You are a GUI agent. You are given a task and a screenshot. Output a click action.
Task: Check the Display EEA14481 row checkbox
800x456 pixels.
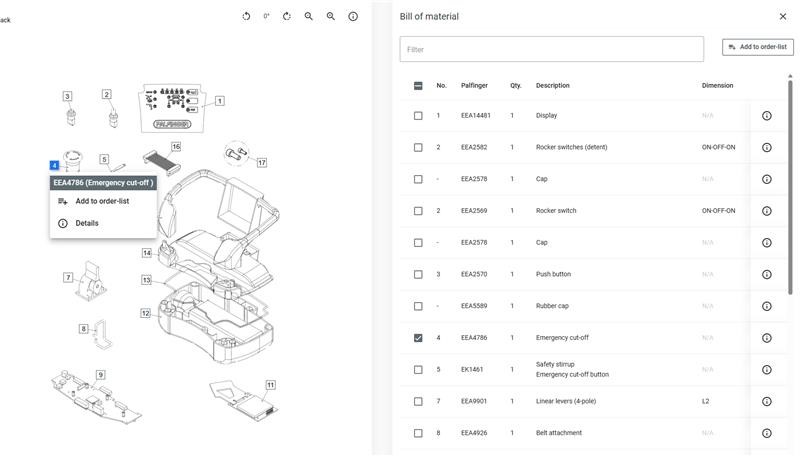click(x=418, y=116)
